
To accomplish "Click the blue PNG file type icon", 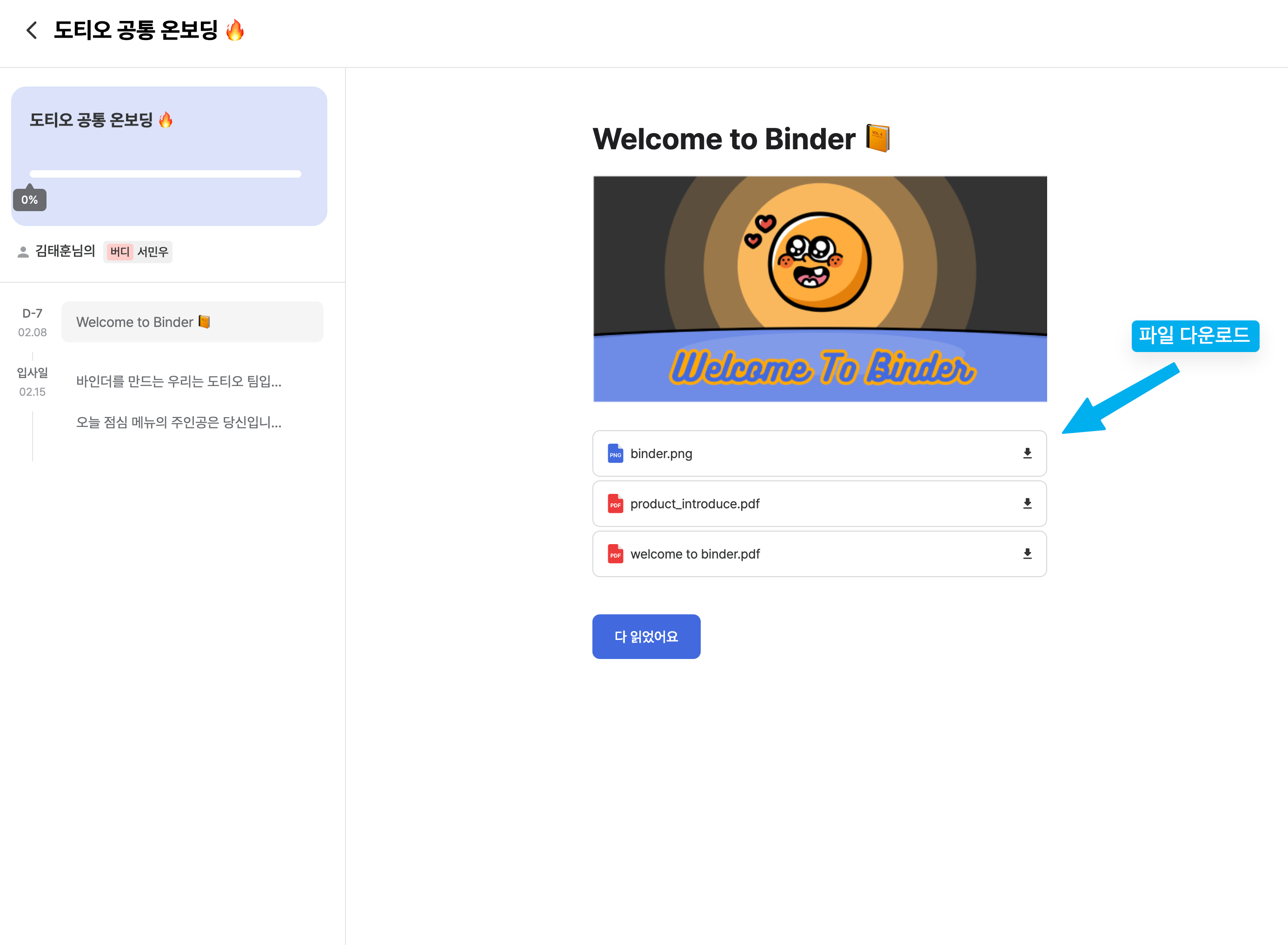I will pos(615,453).
